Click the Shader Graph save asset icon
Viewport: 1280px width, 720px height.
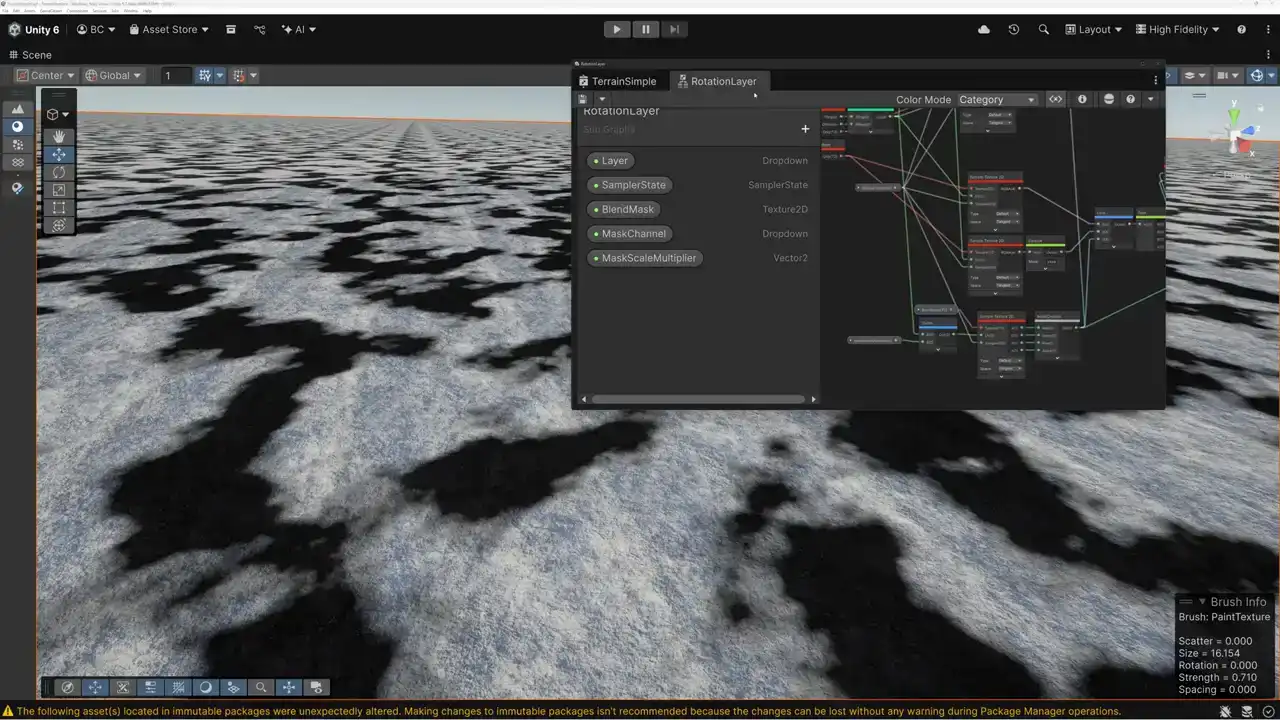[x=583, y=99]
